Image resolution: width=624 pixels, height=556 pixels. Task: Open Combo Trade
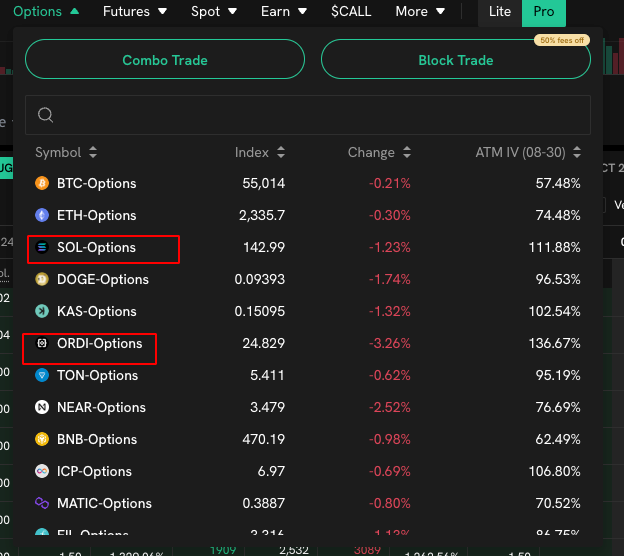(165, 60)
